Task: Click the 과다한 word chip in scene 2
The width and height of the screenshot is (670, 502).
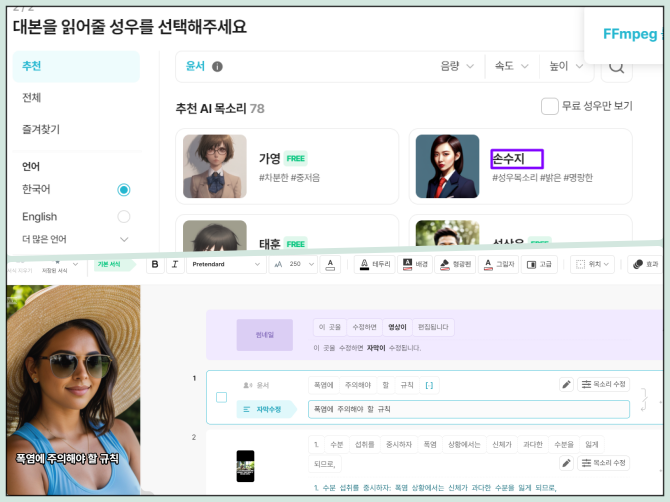Action: [532, 445]
